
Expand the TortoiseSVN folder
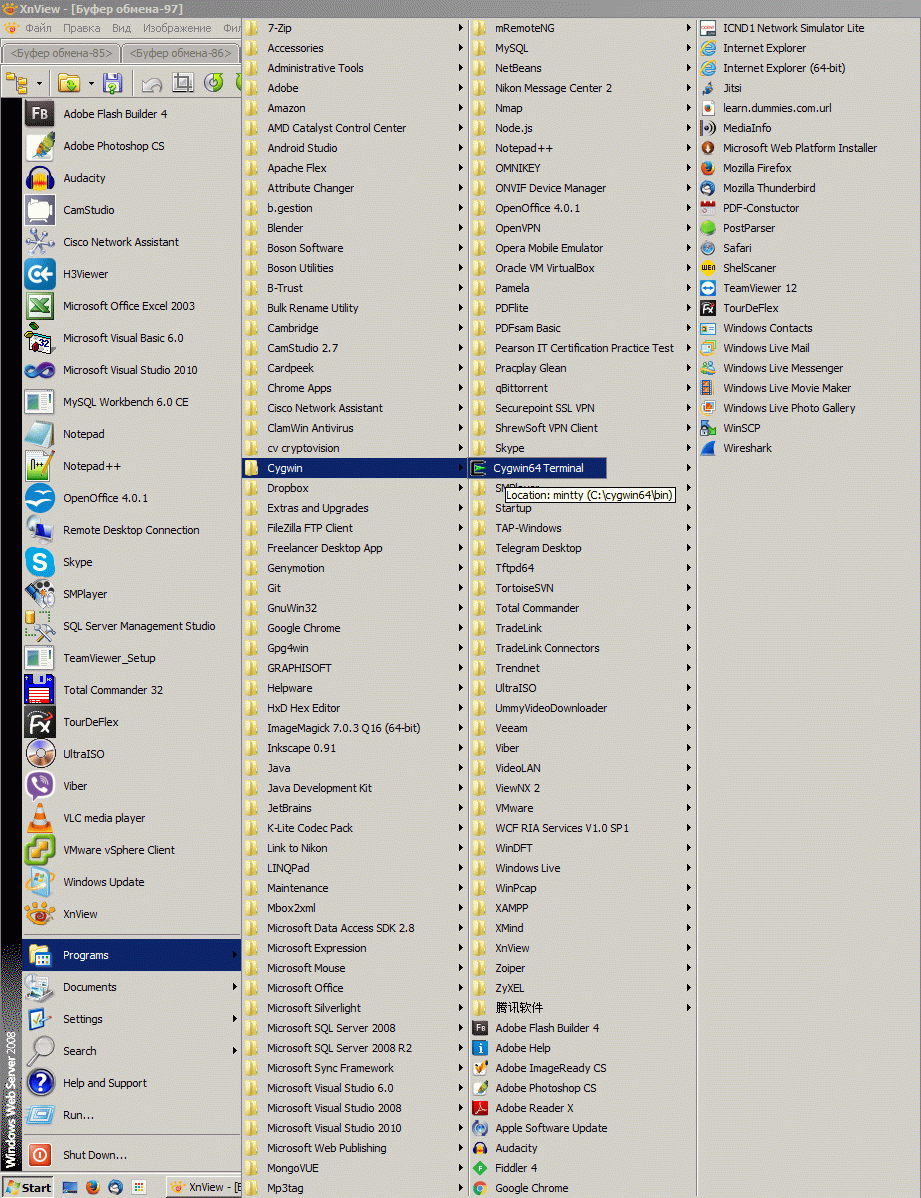coord(582,588)
